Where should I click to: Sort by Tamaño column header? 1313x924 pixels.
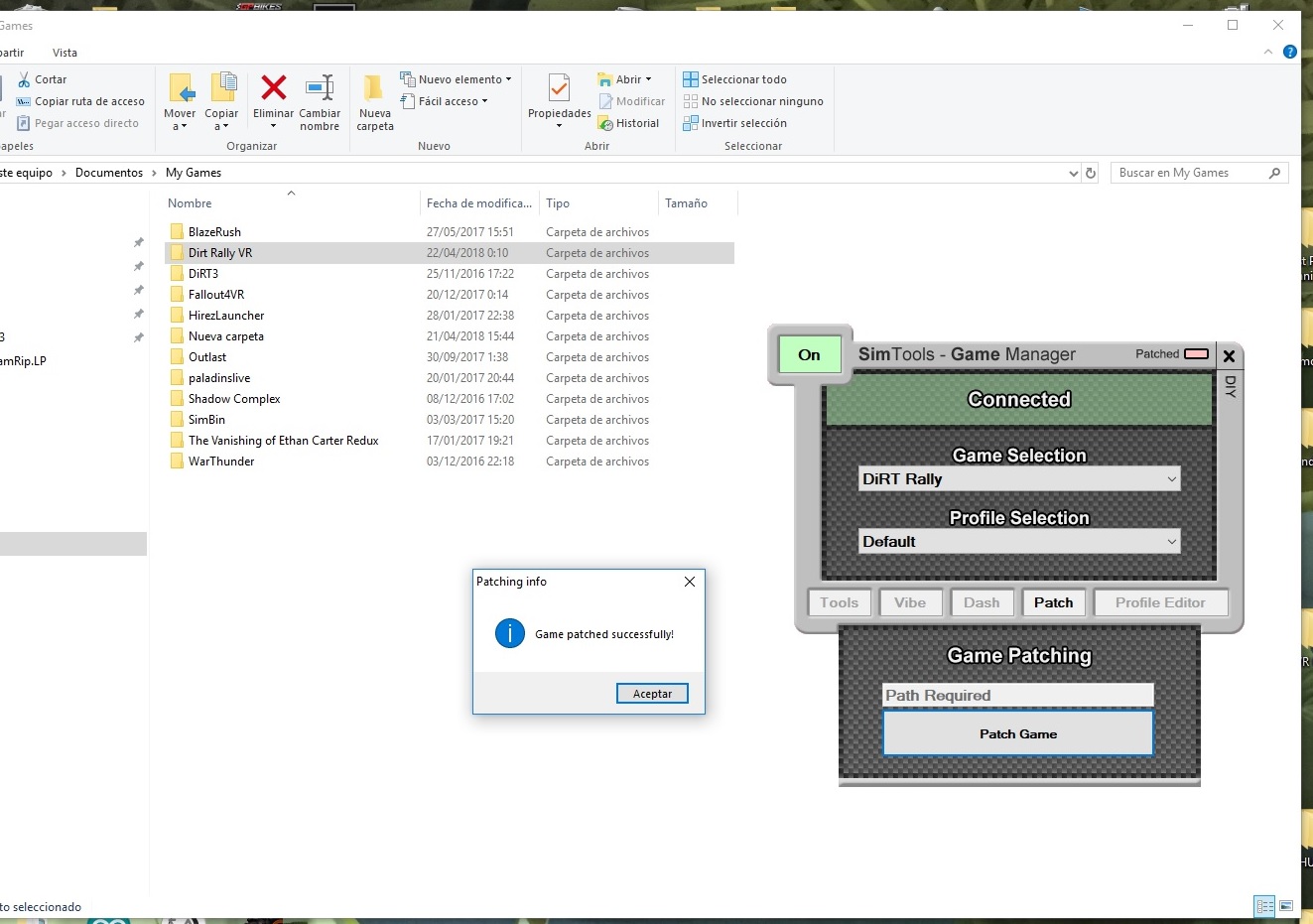tap(686, 203)
